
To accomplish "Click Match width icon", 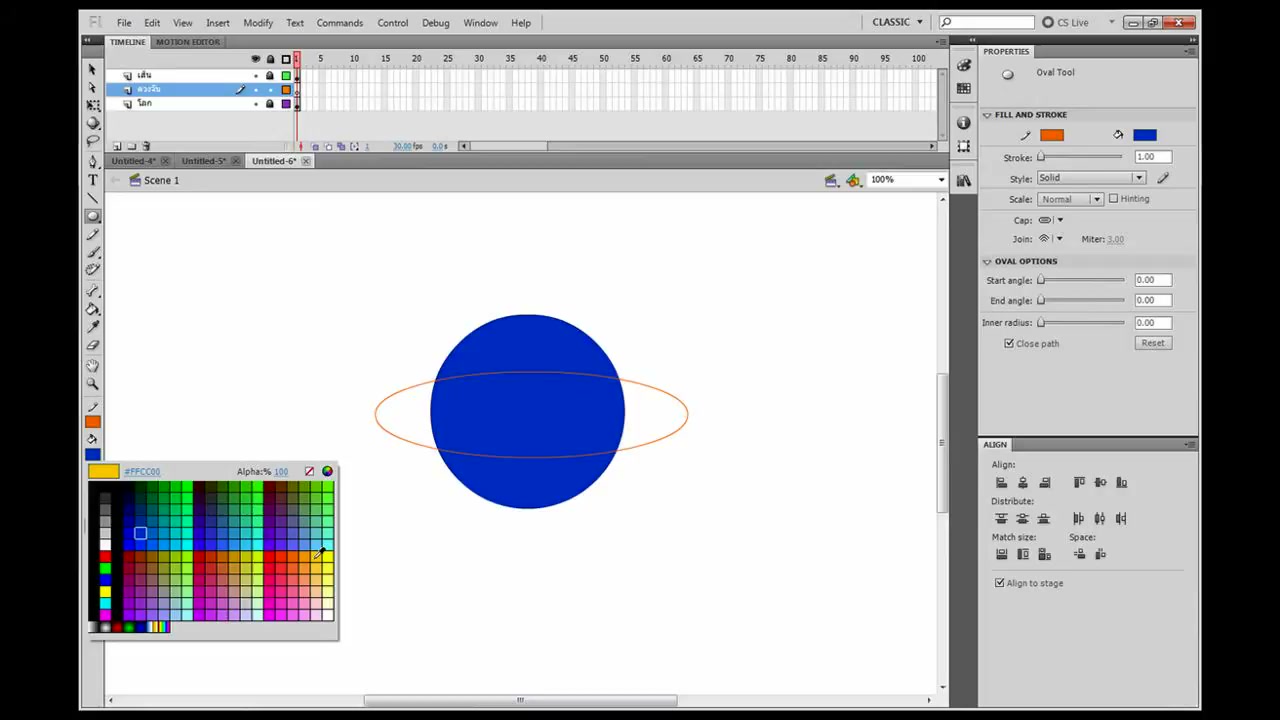I will coord(1001,554).
